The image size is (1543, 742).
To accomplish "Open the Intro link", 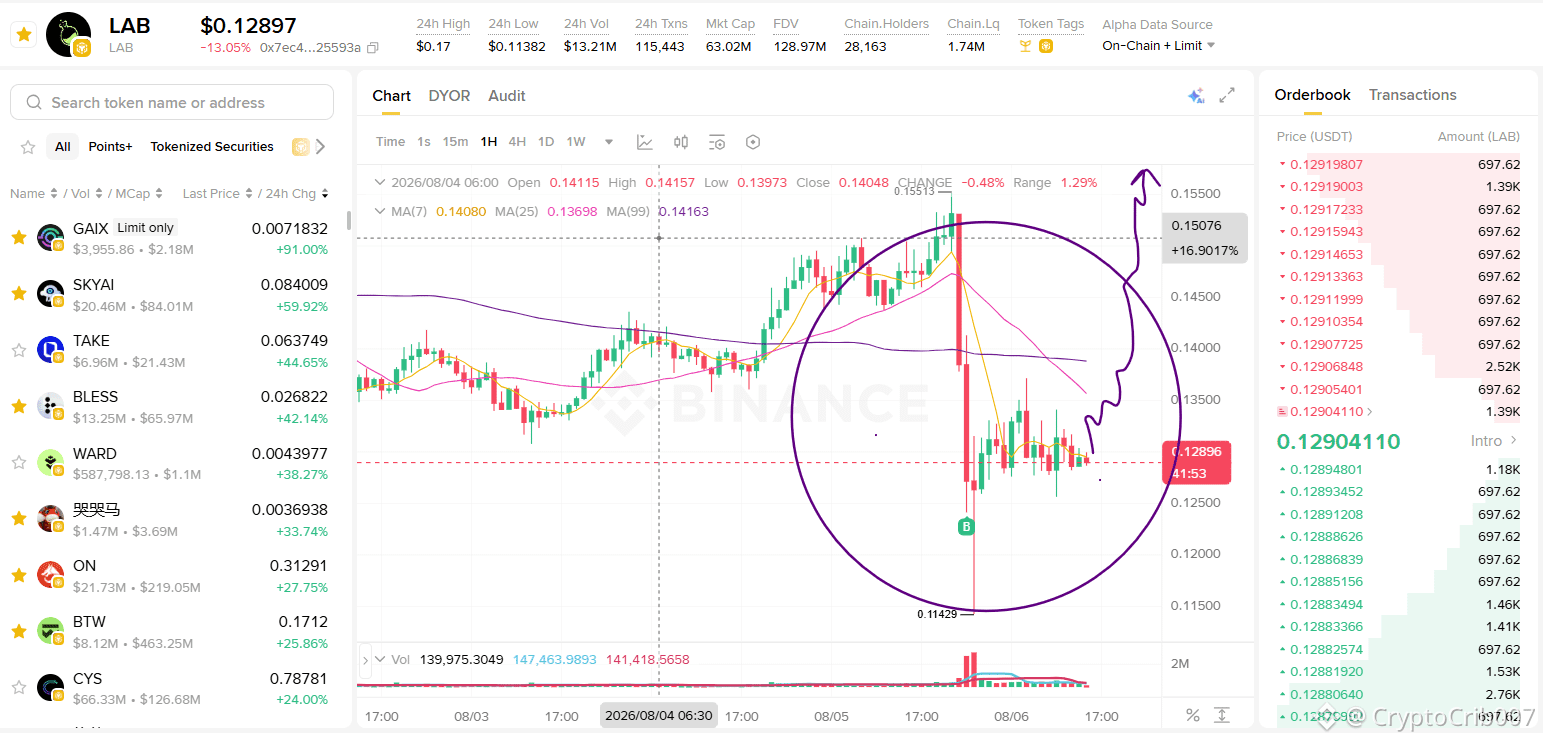I will (1494, 441).
